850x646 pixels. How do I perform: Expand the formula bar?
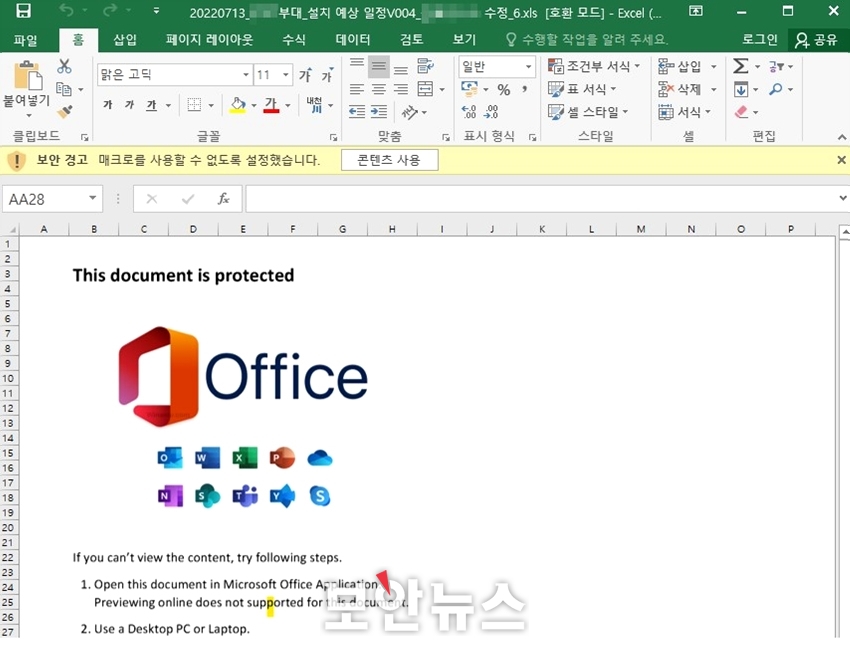point(843,198)
